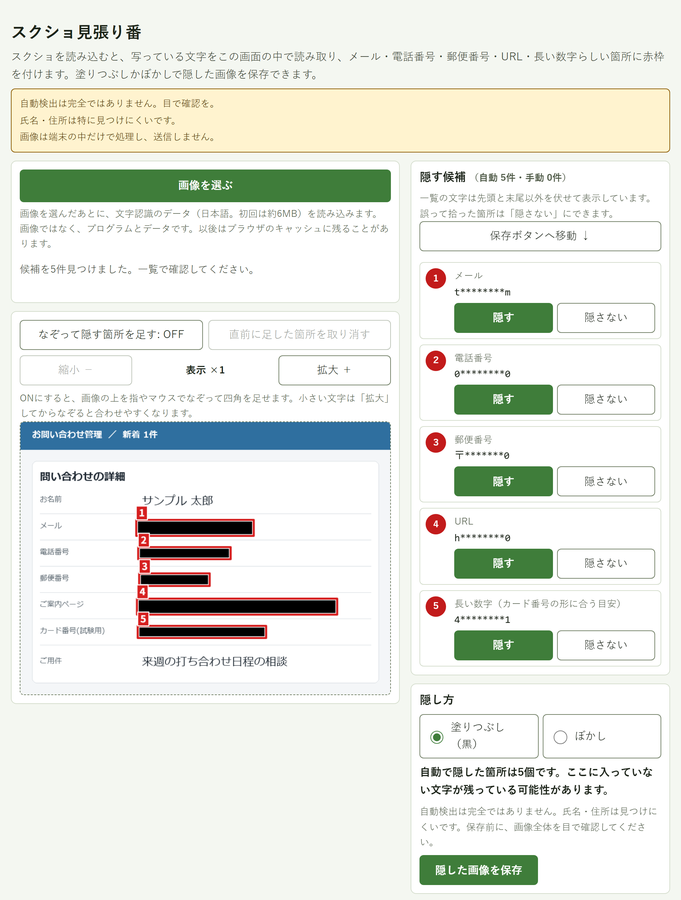Viewport: 681px width, 900px height.
Task: Click the 画像を選ぶ button
Action: point(205,185)
